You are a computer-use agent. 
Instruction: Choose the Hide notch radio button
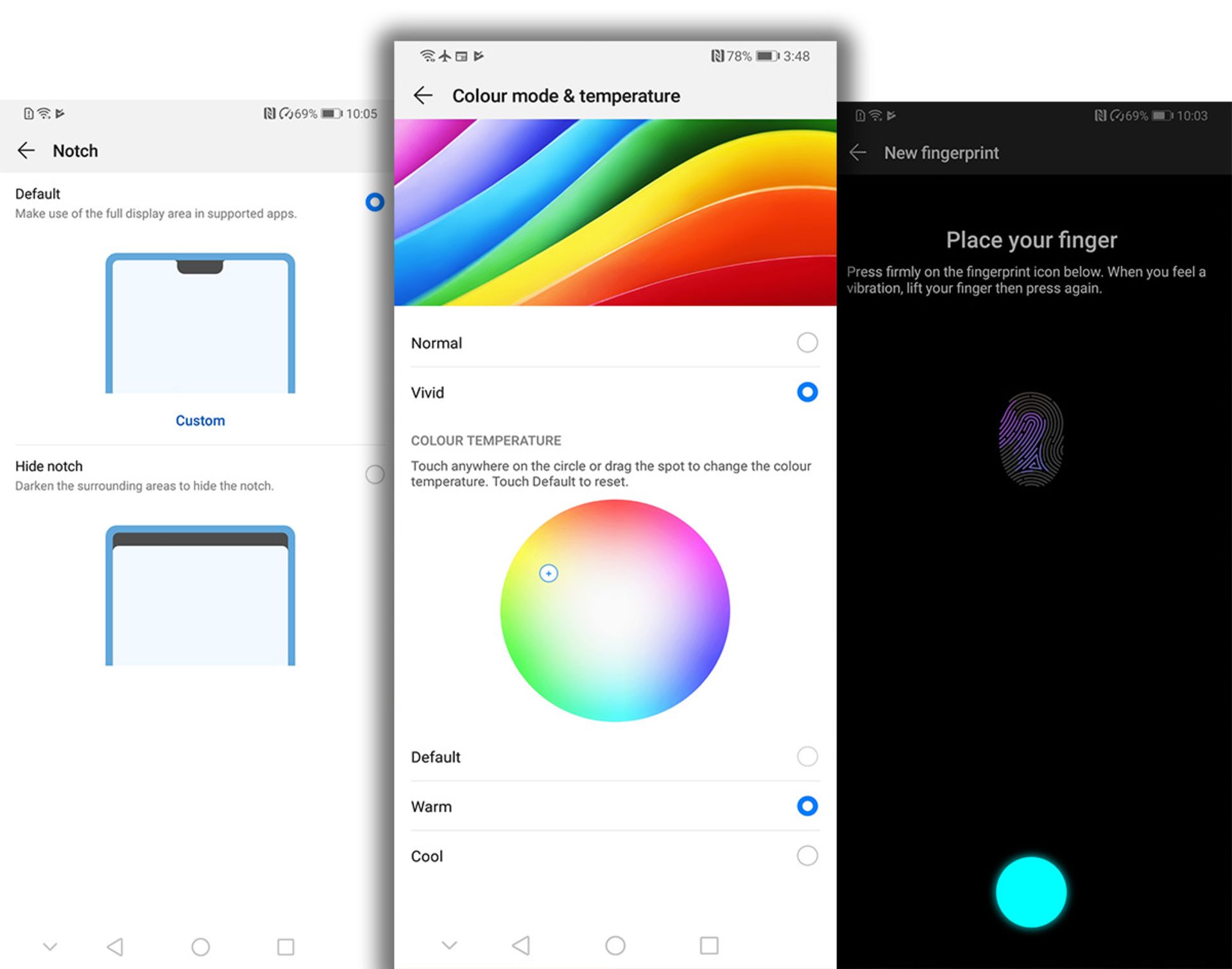click(x=375, y=475)
